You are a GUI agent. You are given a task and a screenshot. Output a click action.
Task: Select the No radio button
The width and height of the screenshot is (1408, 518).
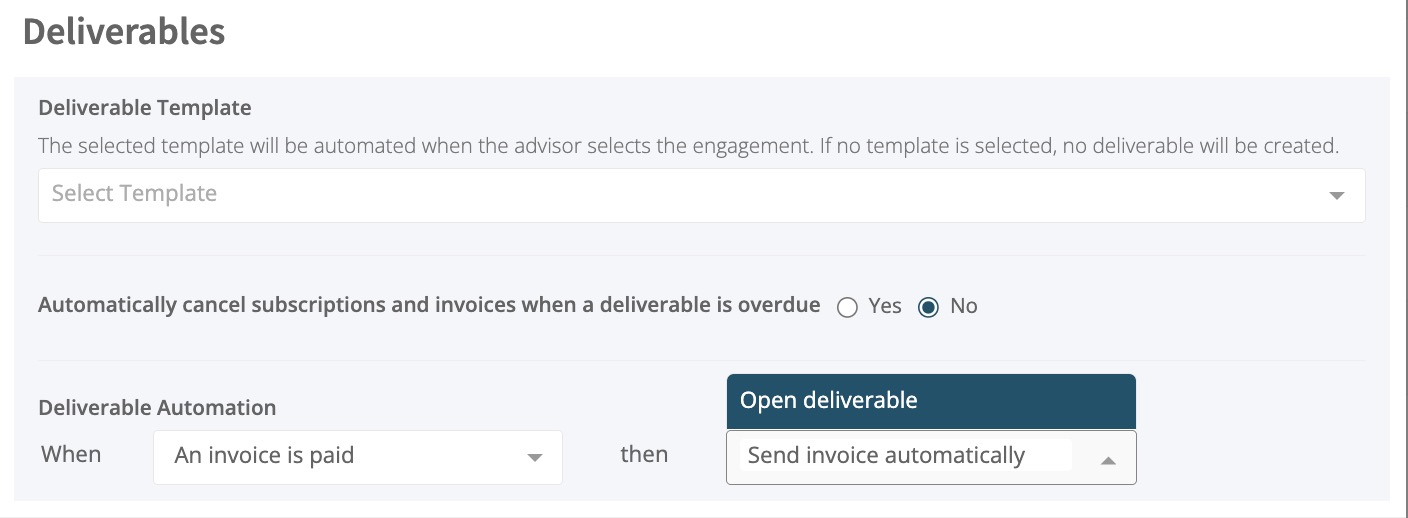(x=928, y=307)
